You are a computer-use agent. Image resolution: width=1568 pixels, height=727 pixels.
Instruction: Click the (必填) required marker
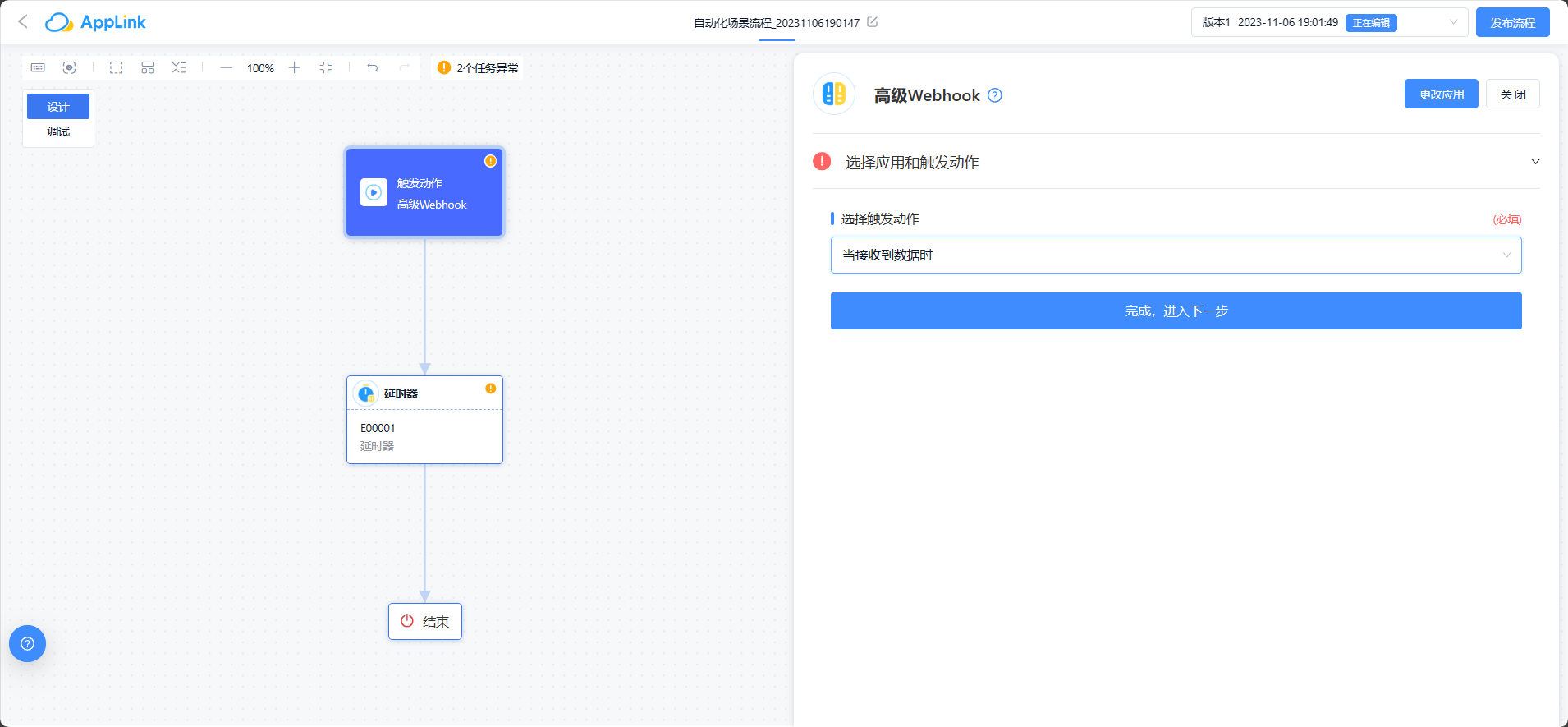(x=1506, y=219)
